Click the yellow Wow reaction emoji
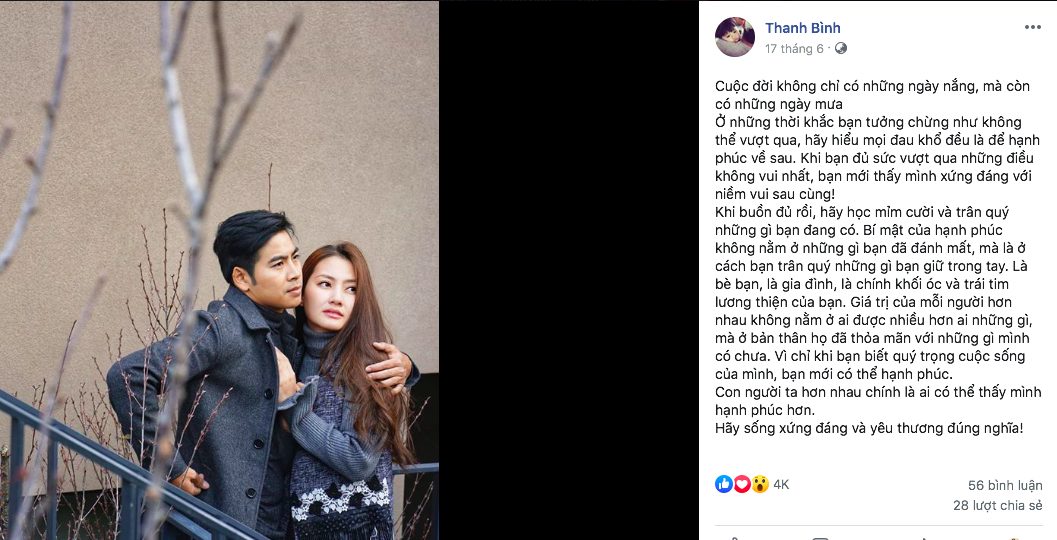The height and width of the screenshot is (540, 1057). (x=760, y=484)
